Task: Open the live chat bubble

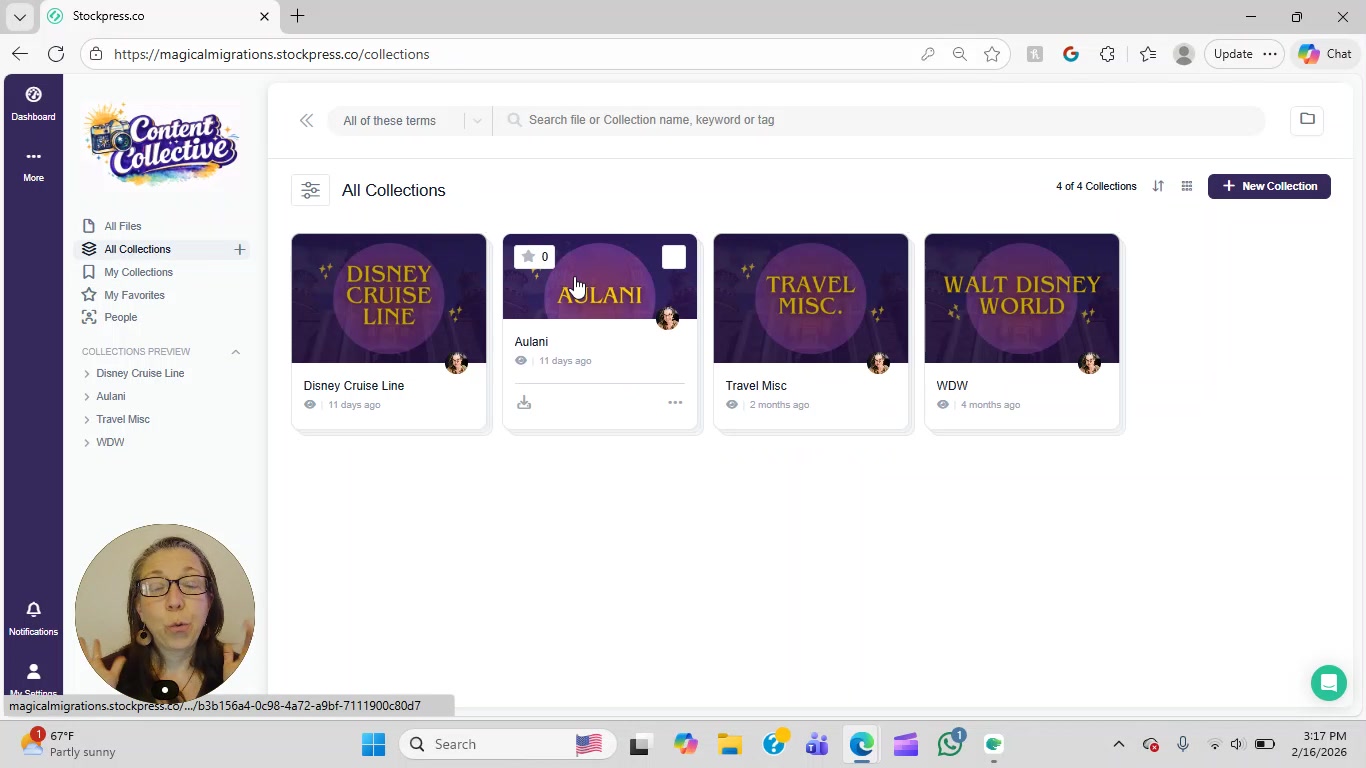Action: pyautogui.click(x=1329, y=683)
